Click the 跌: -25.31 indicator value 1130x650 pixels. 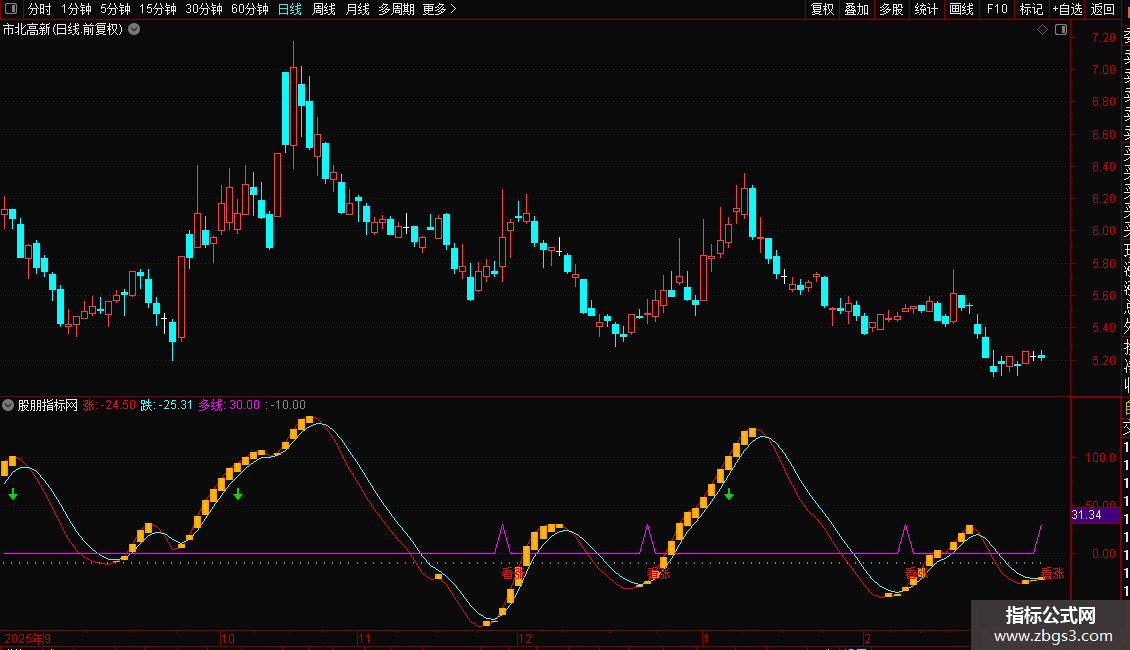click(166, 405)
